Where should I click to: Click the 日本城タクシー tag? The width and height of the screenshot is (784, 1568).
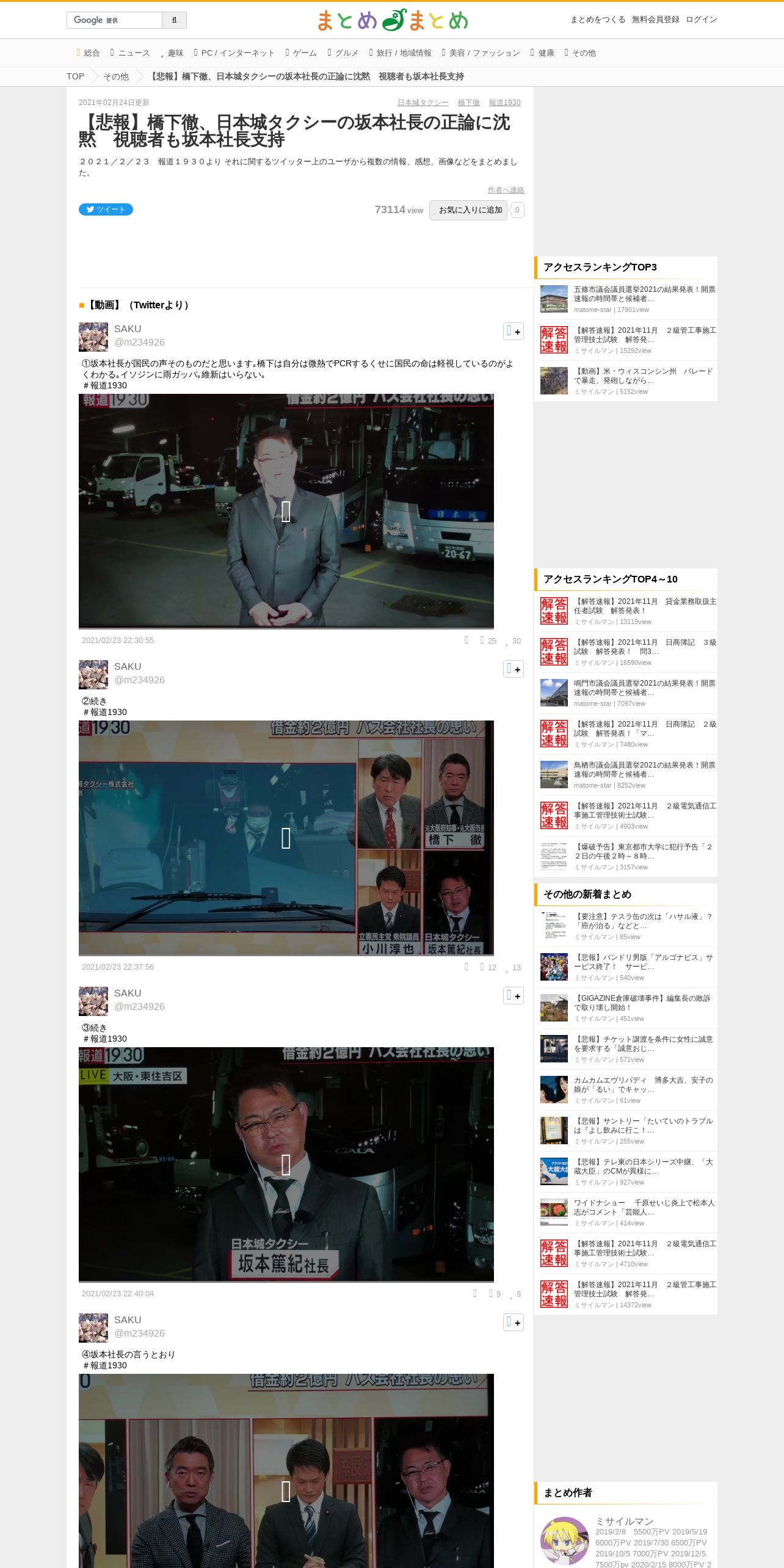coord(423,103)
